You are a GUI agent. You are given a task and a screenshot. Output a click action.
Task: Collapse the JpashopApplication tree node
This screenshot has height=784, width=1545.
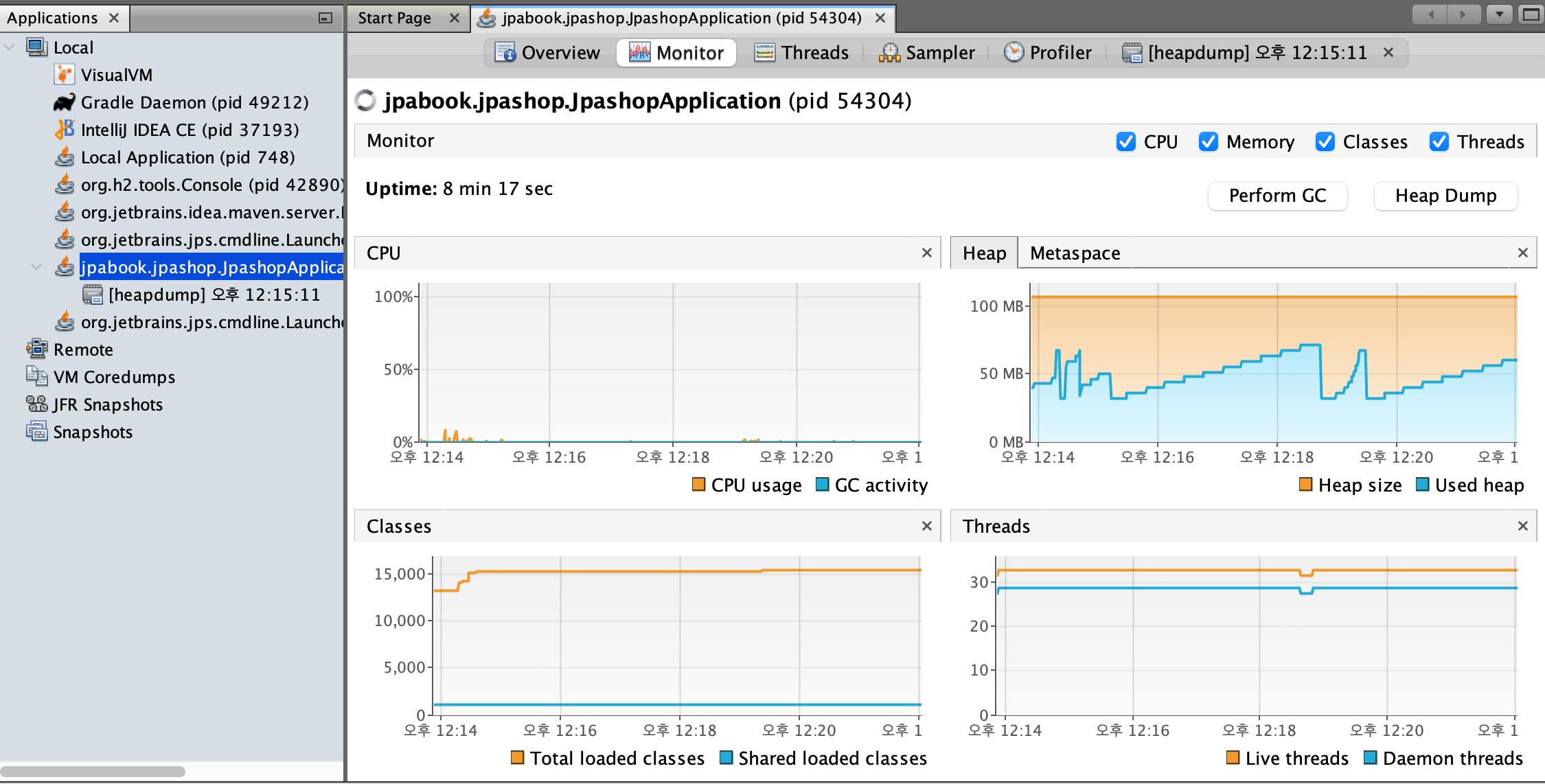click(36, 267)
